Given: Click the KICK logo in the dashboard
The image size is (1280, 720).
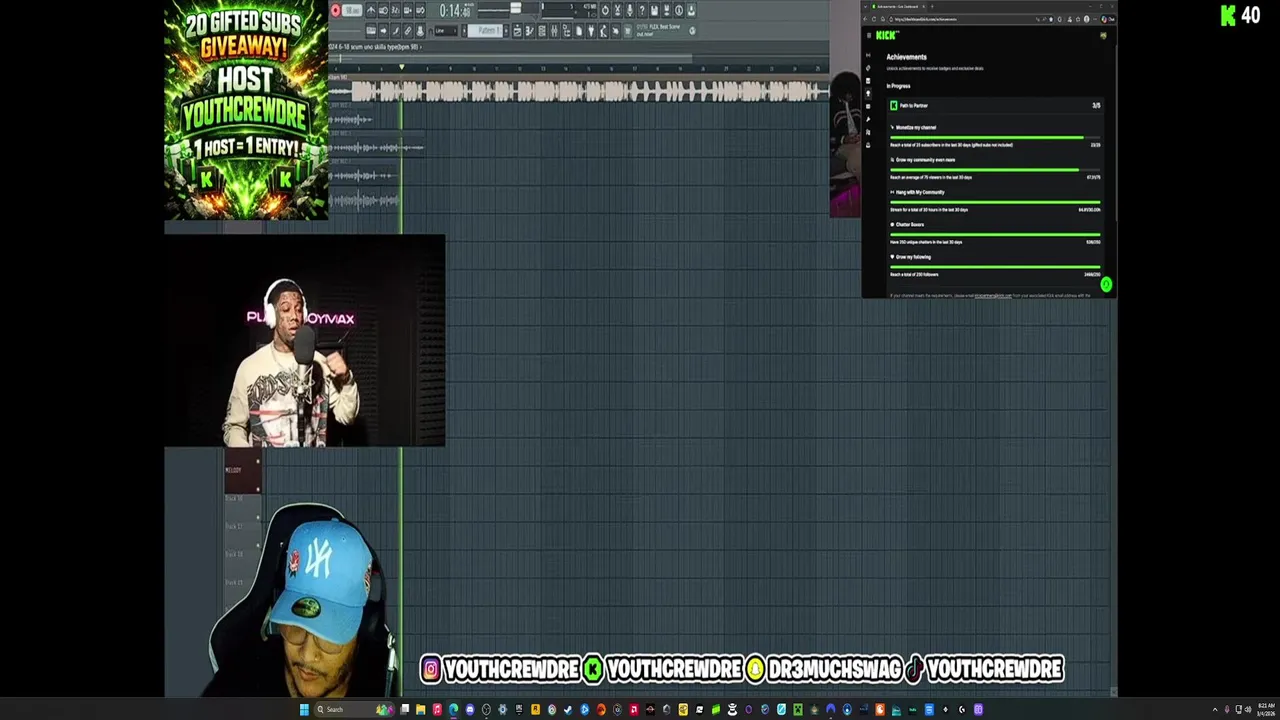Looking at the screenshot, I should (x=886, y=35).
